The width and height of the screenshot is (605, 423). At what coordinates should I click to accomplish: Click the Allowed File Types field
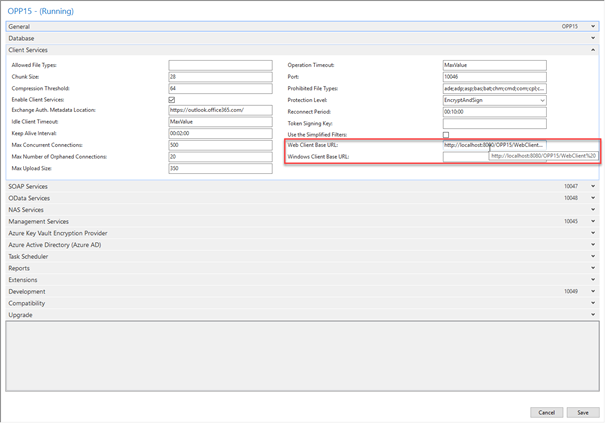coord(220,65)
